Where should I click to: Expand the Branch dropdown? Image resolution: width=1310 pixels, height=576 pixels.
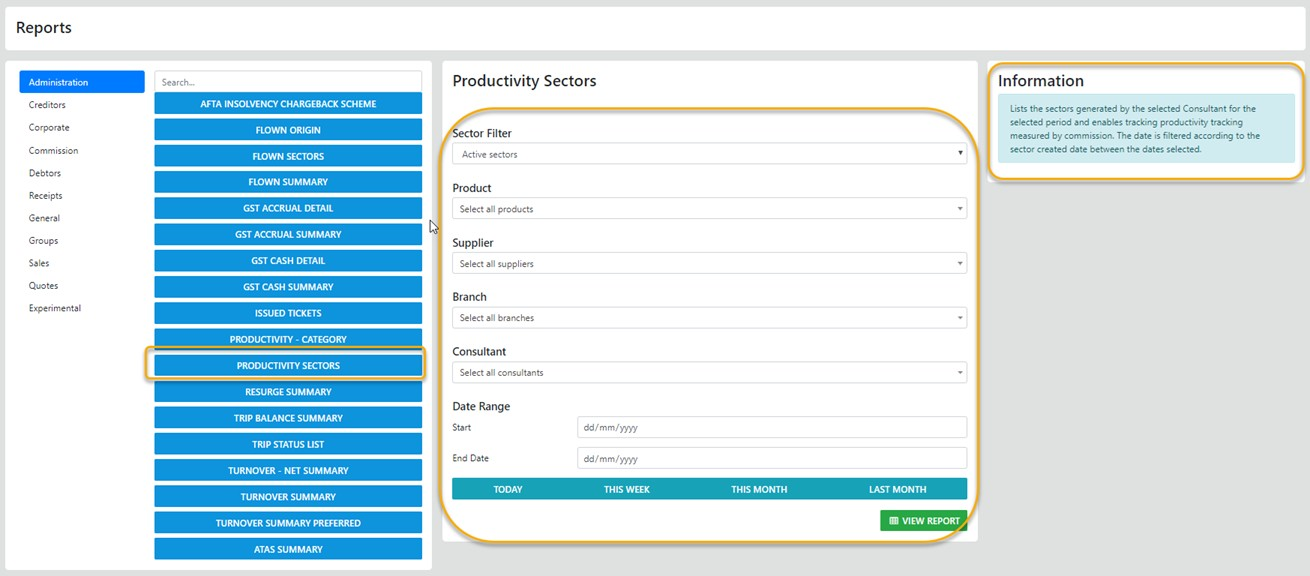[x=709, y=318]
